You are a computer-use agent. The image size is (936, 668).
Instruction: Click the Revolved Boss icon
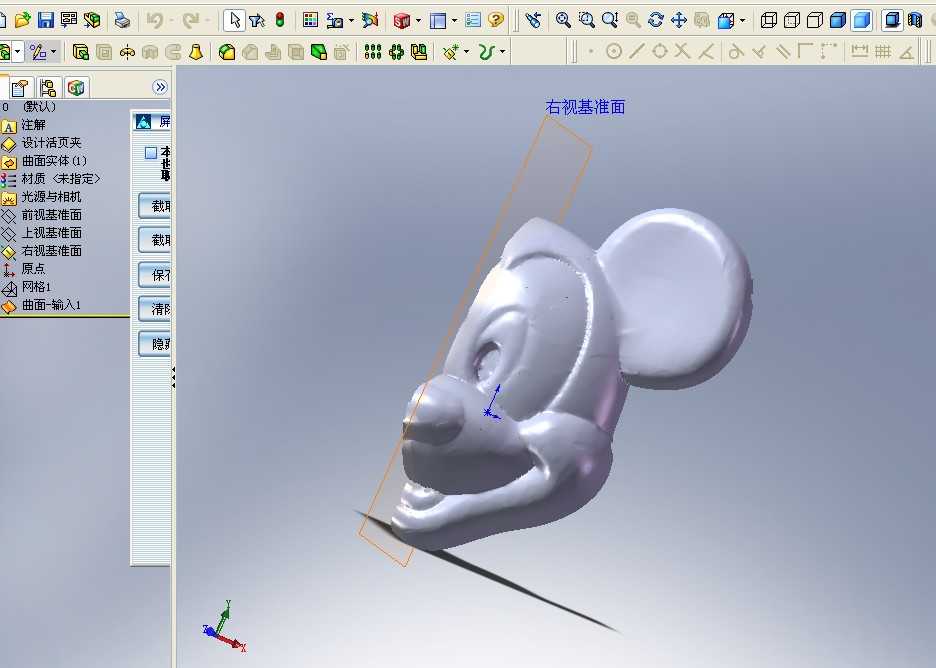[x=127, y=52]
